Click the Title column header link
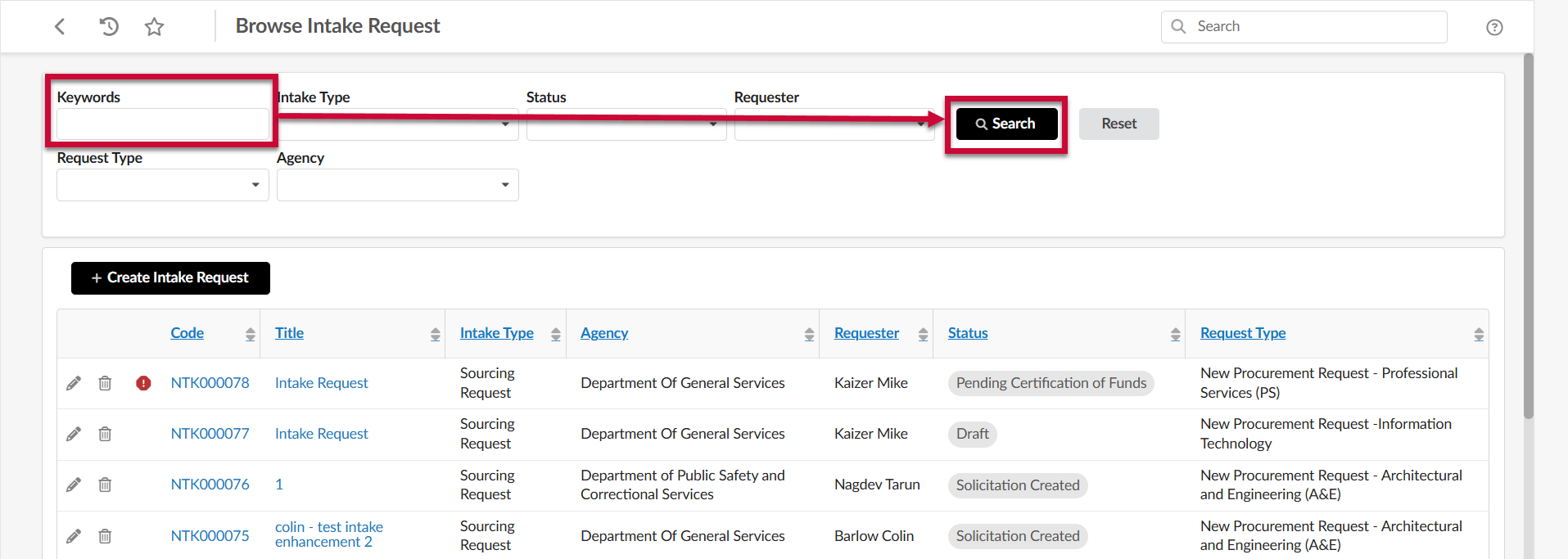 [x=289, y=333]
